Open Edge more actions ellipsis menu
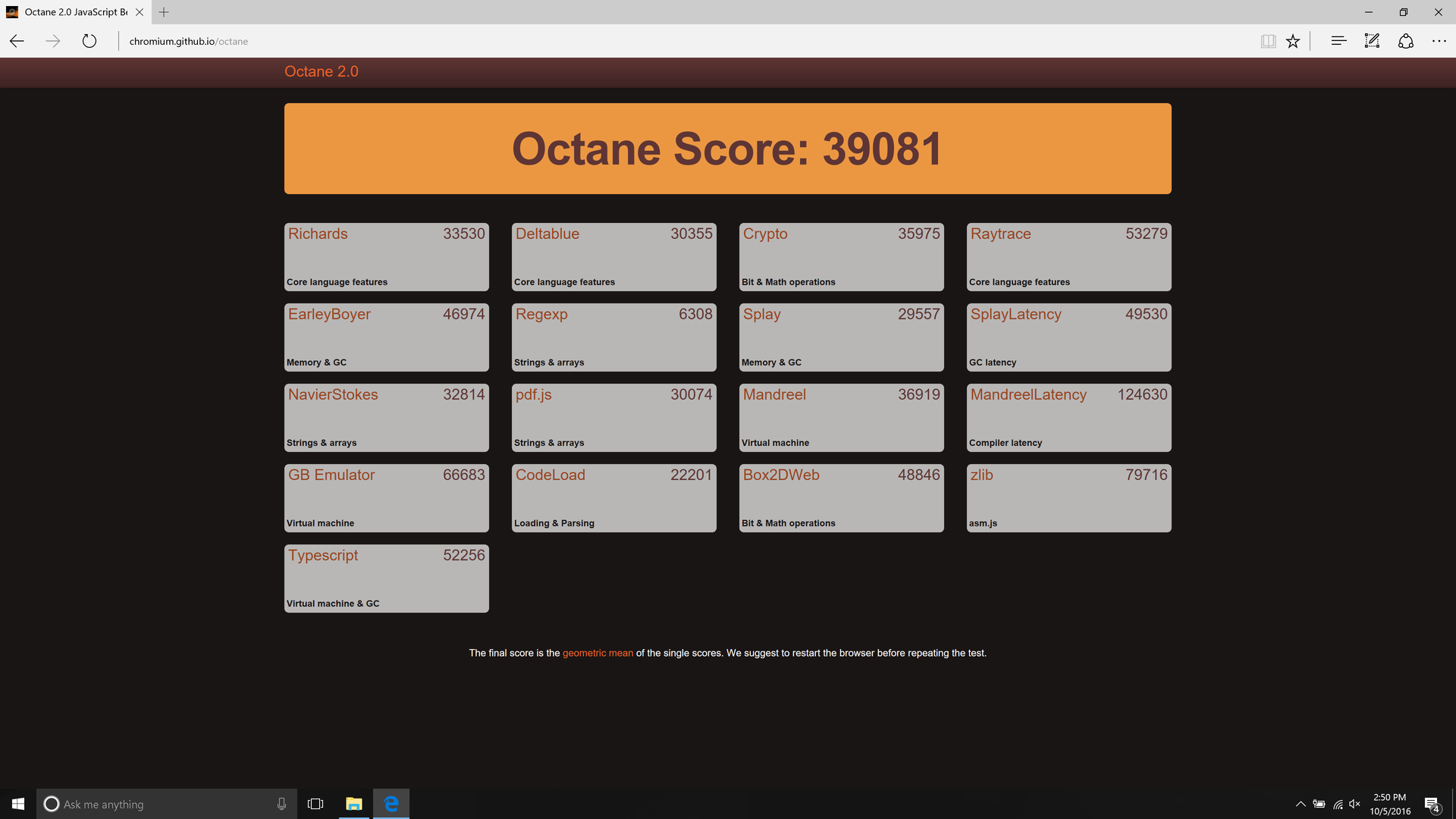This screenshot has height=819, width=1456. pos(1439,41)
